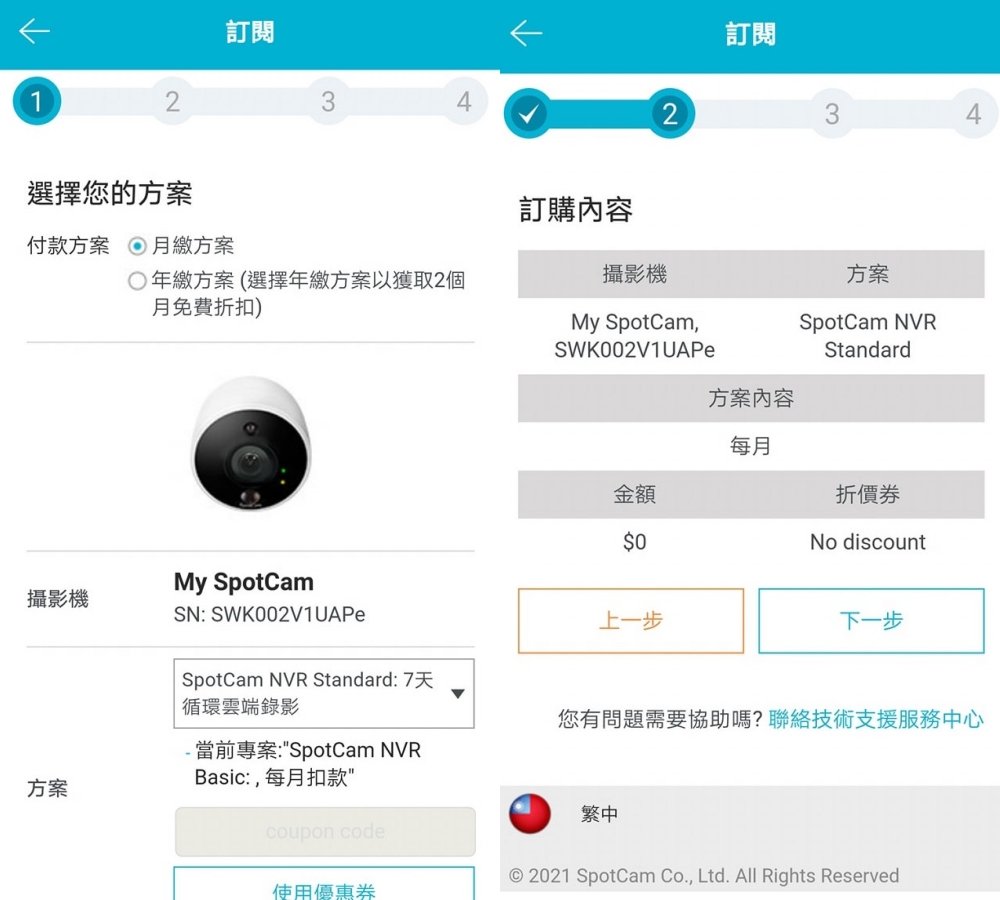
Task: Select the 繁中 language label
Action: coord(599,814)
